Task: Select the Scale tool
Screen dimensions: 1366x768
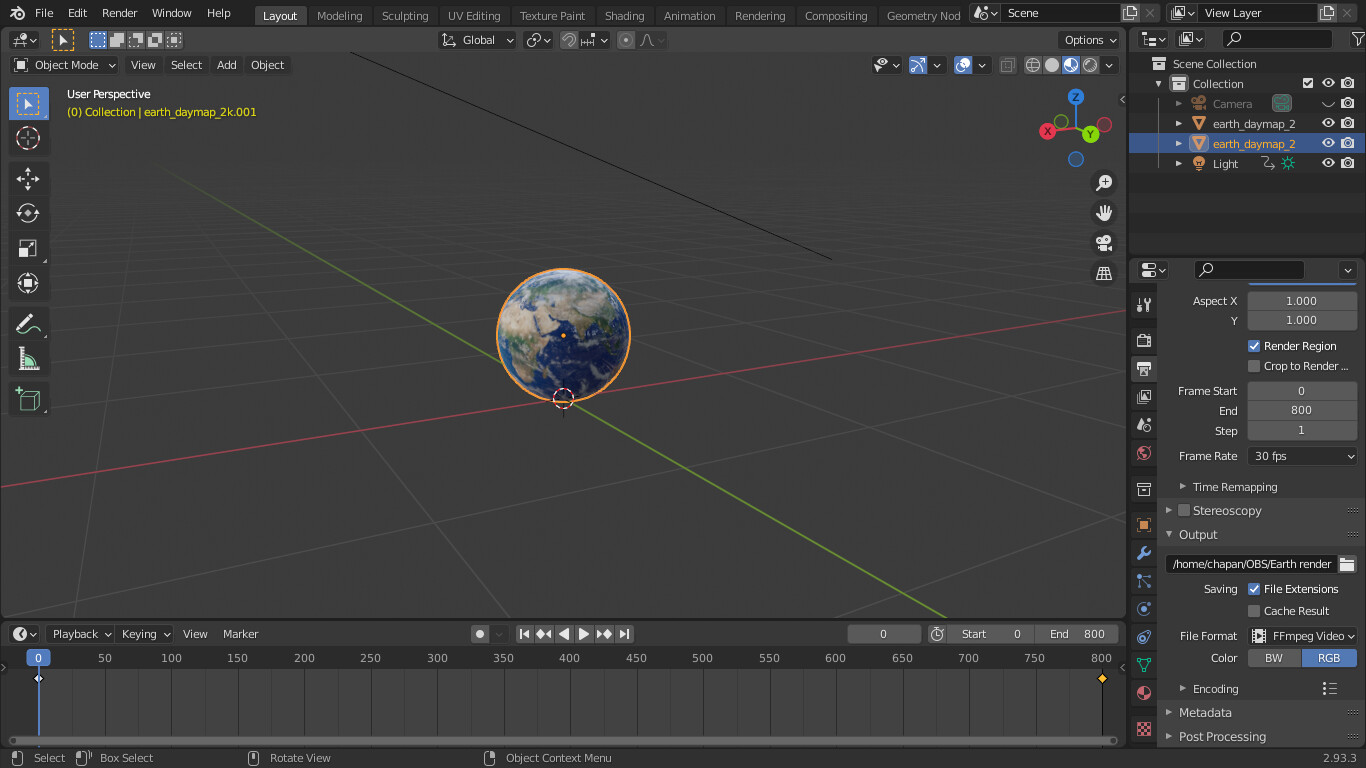Action: tap(28, 249)
